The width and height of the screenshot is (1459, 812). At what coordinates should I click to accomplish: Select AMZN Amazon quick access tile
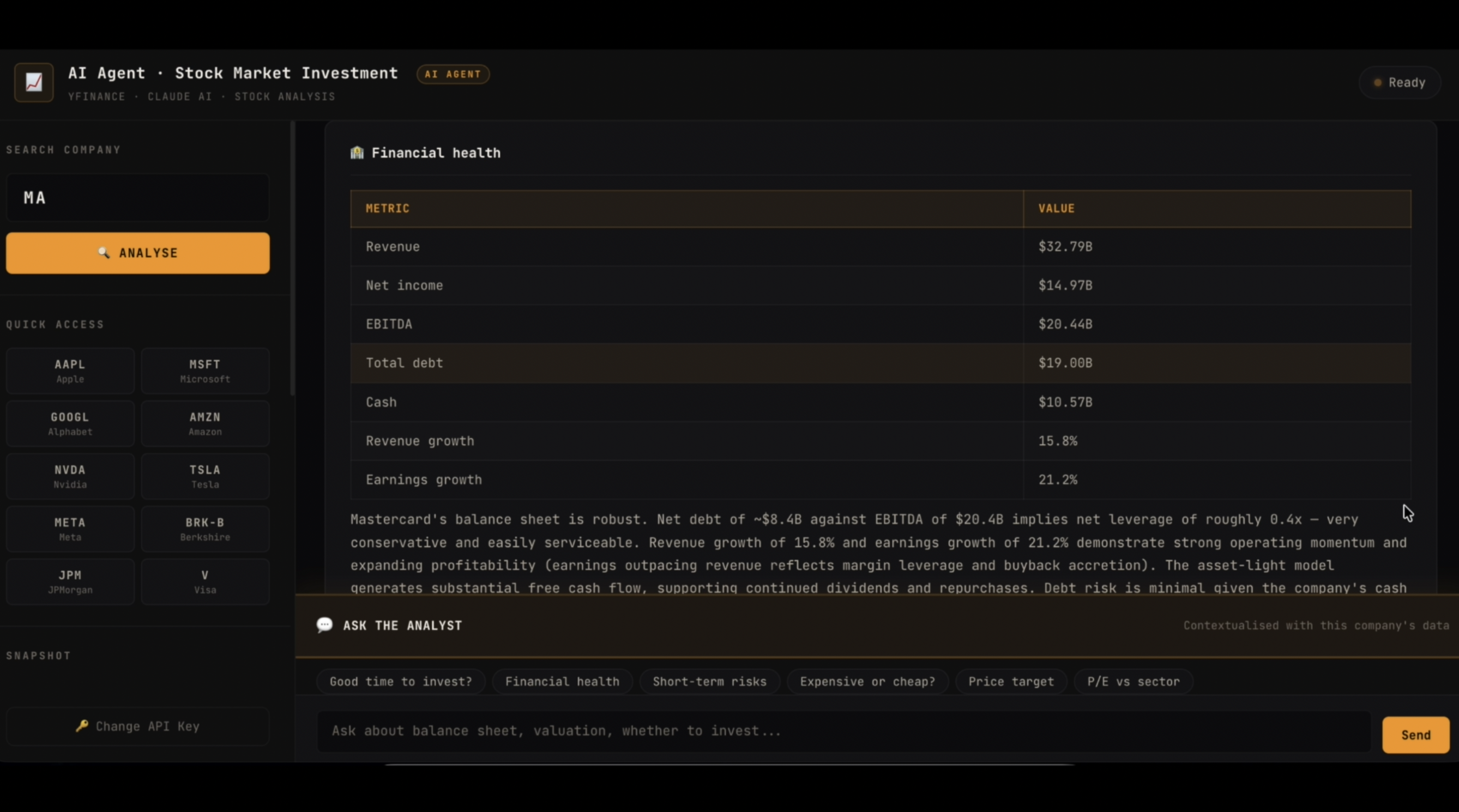pyautogui.click(x=205, y=423)
